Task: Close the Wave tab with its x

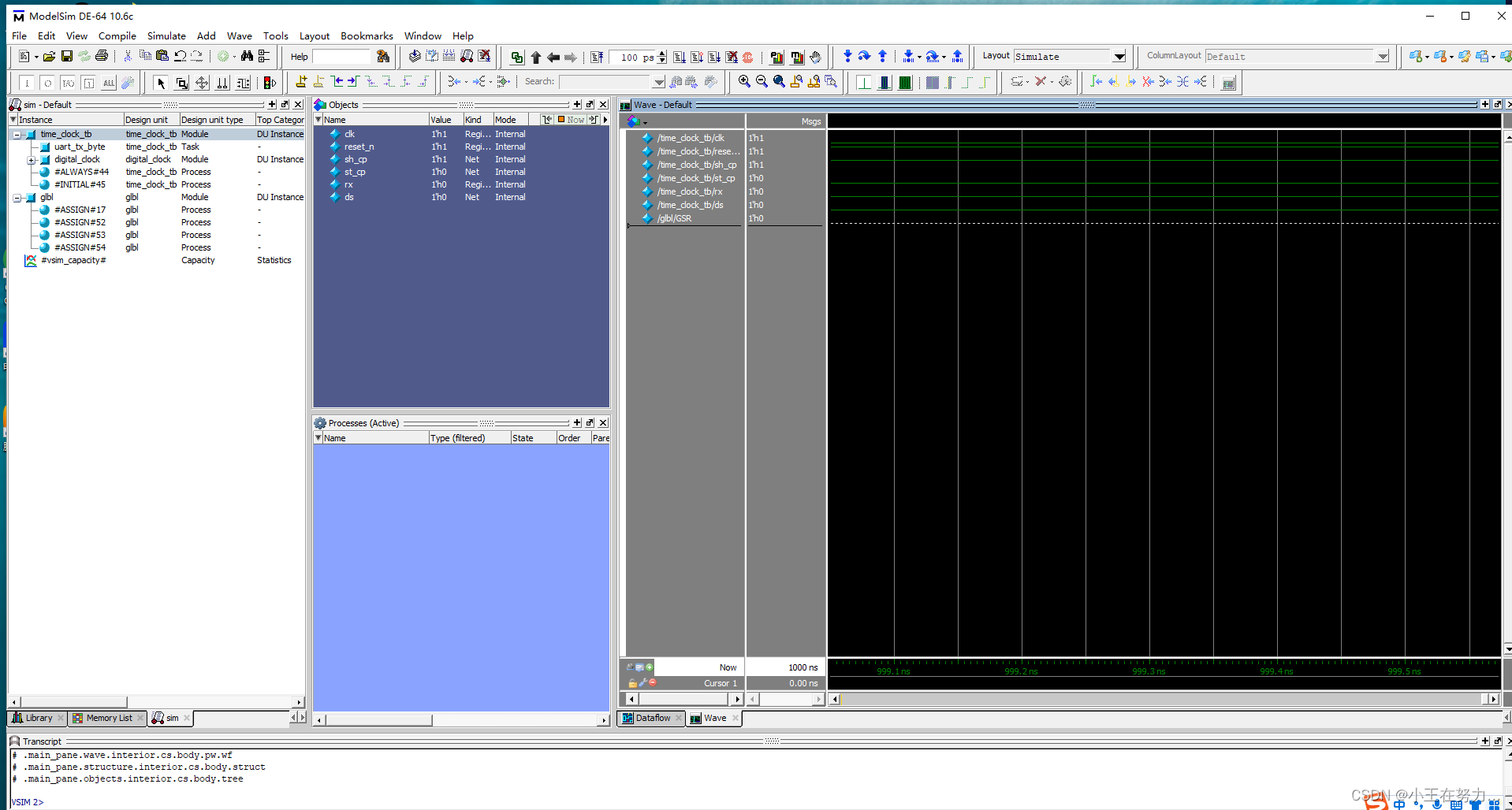Action: (735, 718)
